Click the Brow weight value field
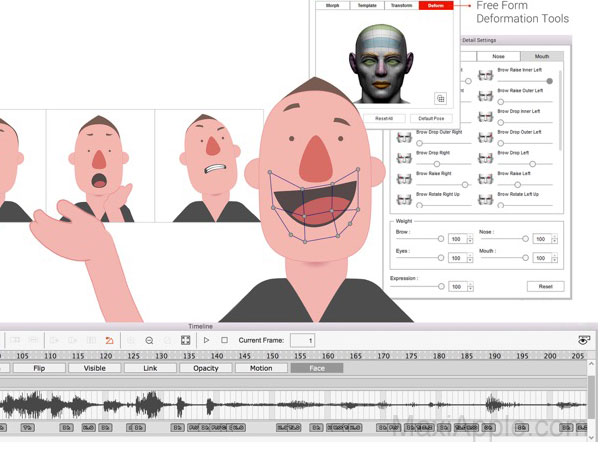This screenshot has width=600, height=450. [457, 239]
